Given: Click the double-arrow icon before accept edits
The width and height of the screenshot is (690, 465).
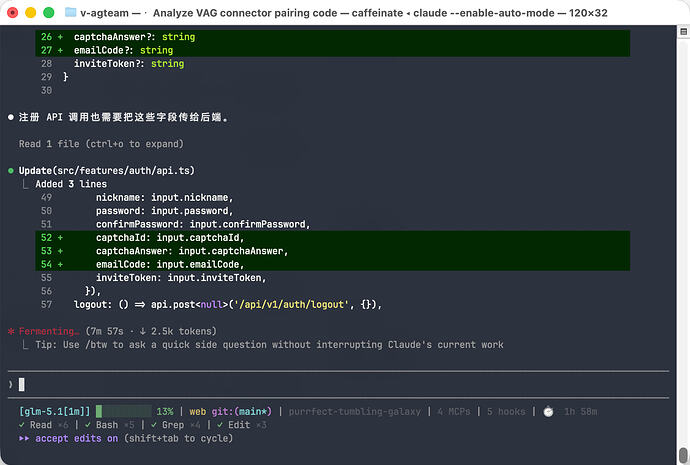Looking at the screenshot, I should point(24,439).
